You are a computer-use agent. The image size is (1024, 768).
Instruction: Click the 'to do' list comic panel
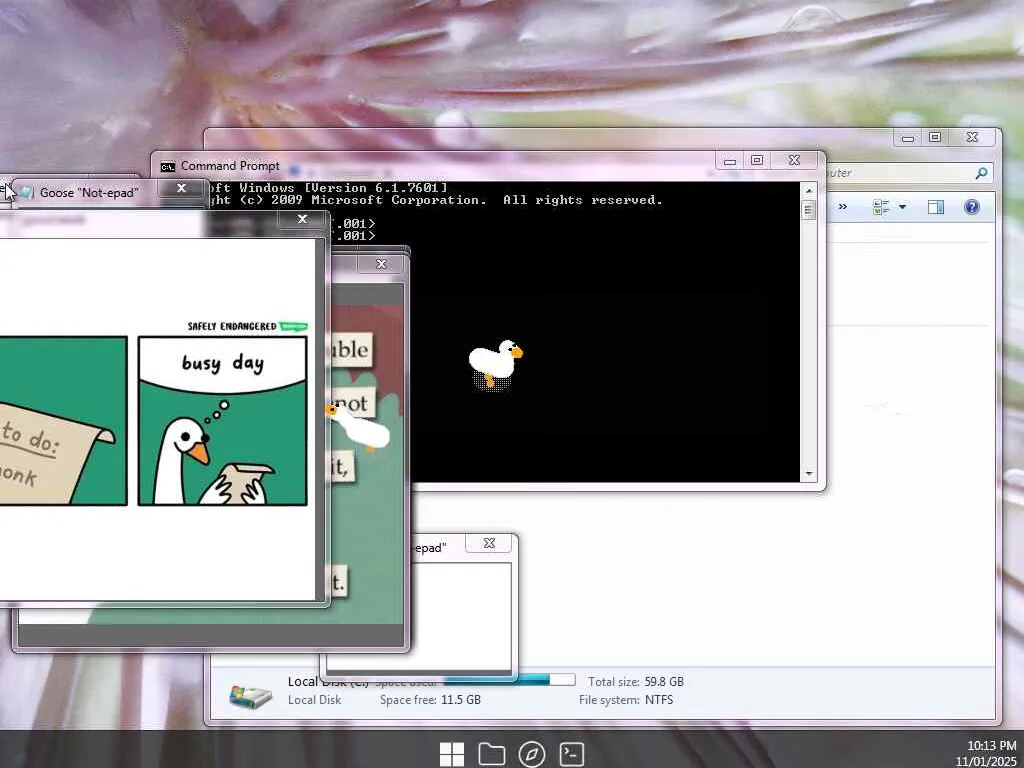[63, 421]
